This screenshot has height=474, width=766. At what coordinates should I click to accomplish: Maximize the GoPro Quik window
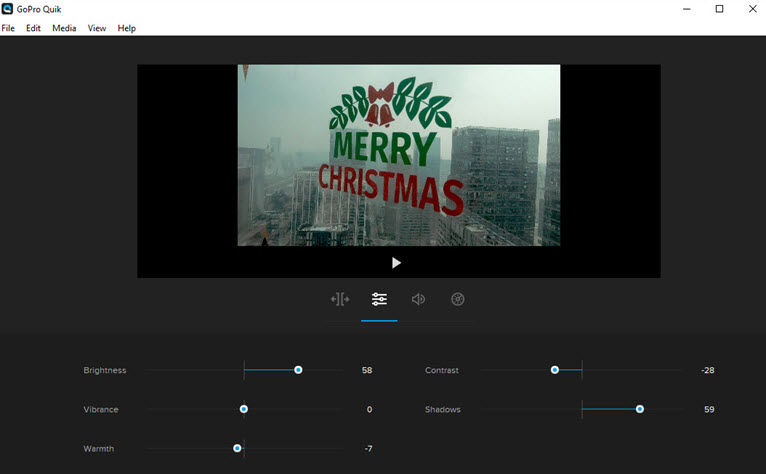tap(719, 9)
